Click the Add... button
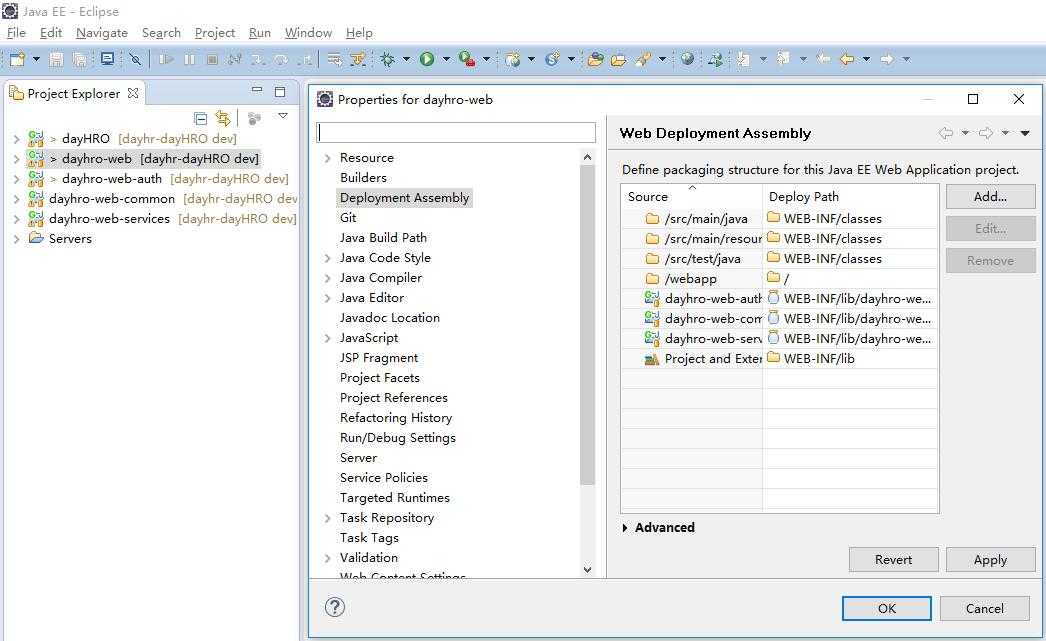 (x=989, y=197)
